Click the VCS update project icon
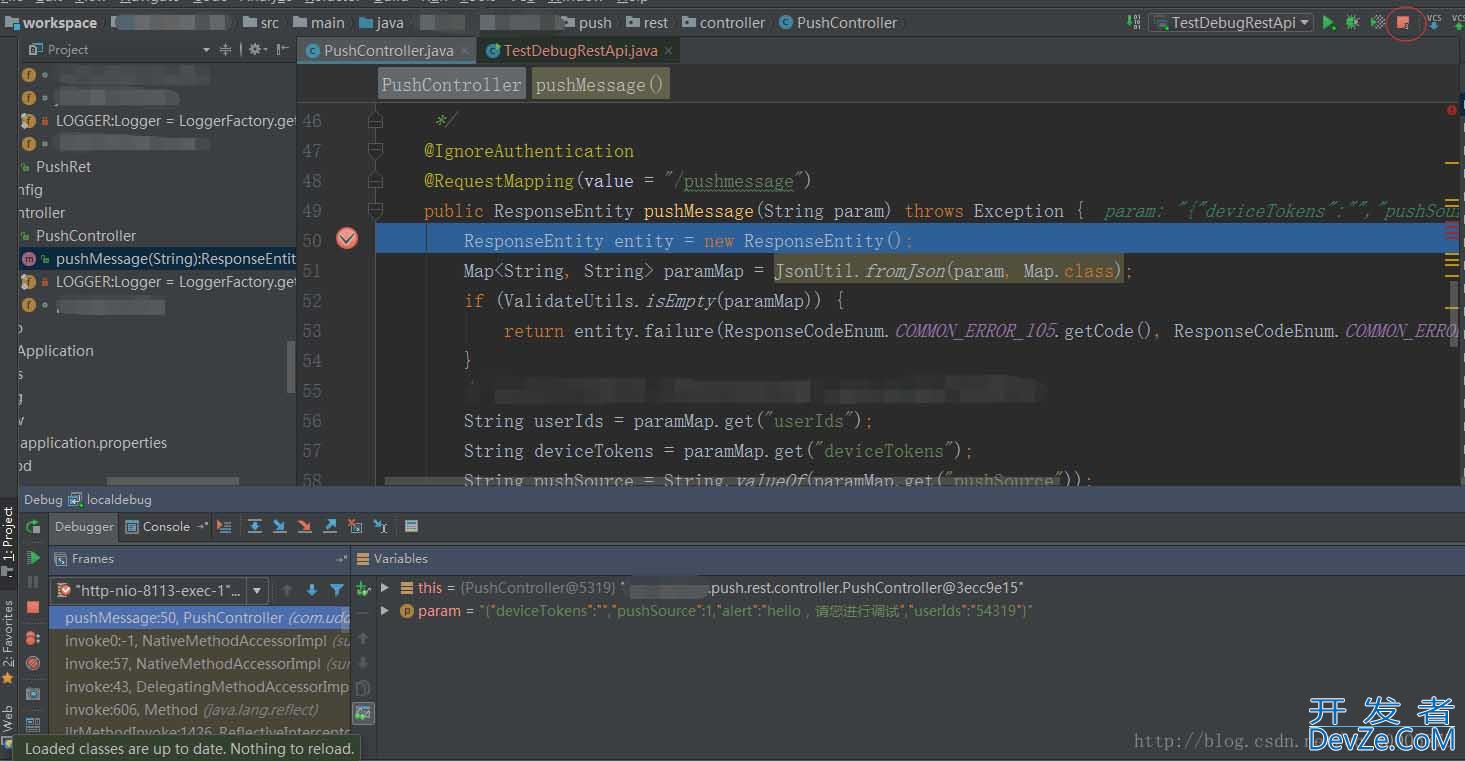The height and width of the screenshot is (761, 1465). tap(1434, 22)
